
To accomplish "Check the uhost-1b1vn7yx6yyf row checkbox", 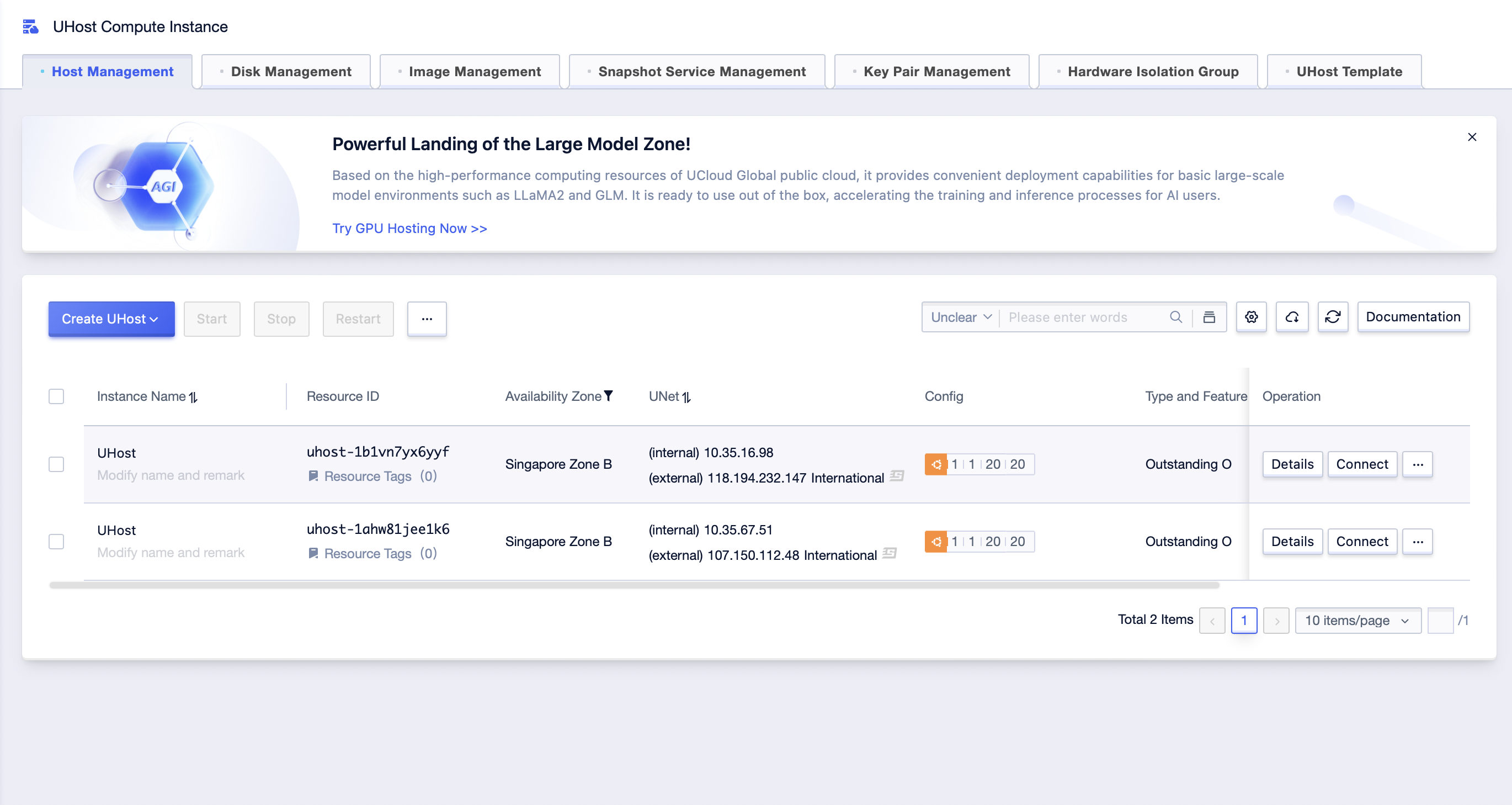I will 56,464.
